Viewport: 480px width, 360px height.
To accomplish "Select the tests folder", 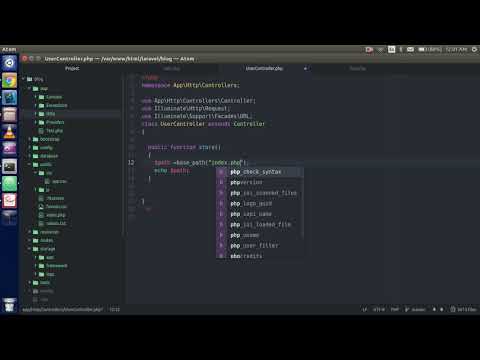I will tap(45, 283).
